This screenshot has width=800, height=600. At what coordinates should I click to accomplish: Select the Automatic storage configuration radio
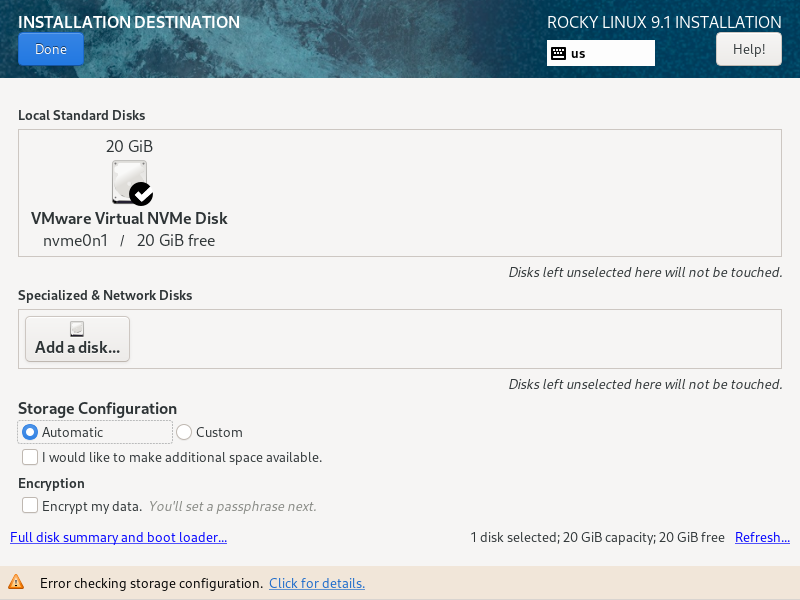[30, 432]
